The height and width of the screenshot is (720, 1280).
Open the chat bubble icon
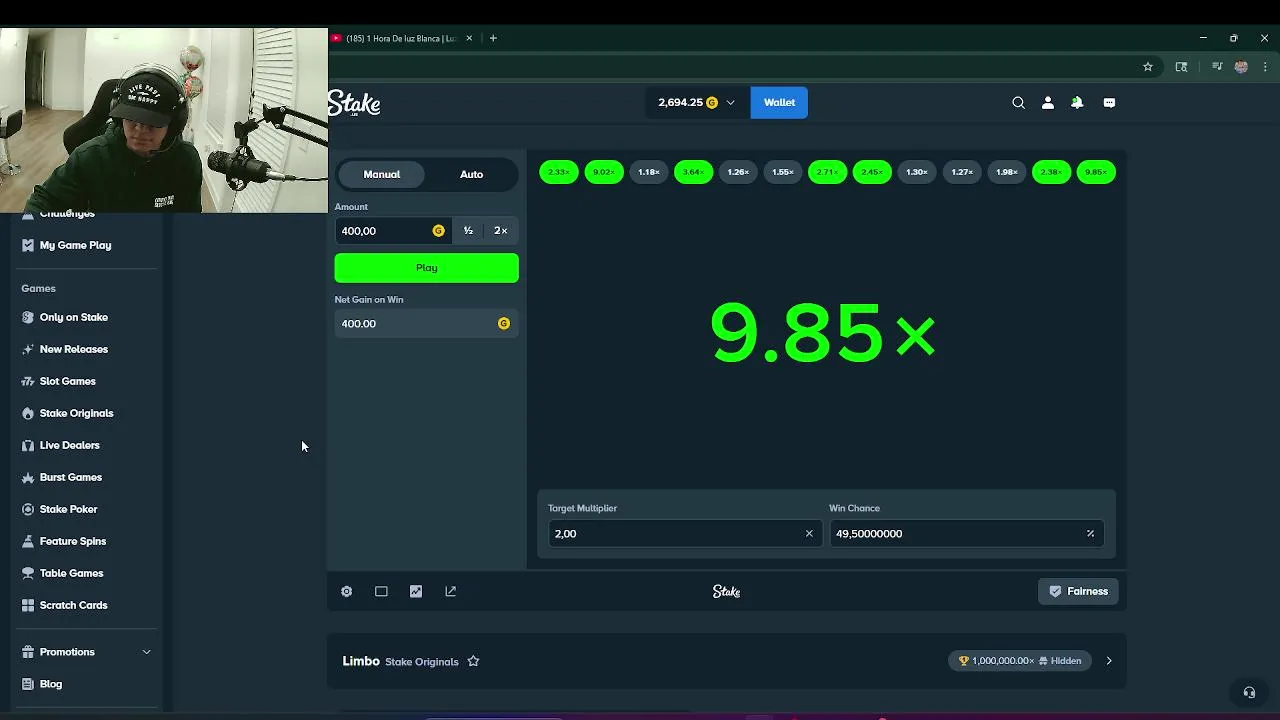(1109, 102)
